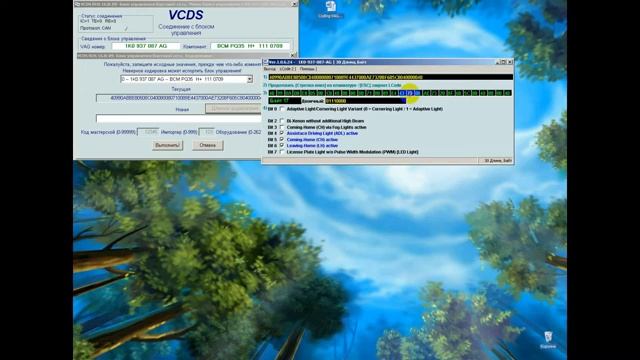
Task: Click the Байт 17 label box
Action: click(284, 101)
